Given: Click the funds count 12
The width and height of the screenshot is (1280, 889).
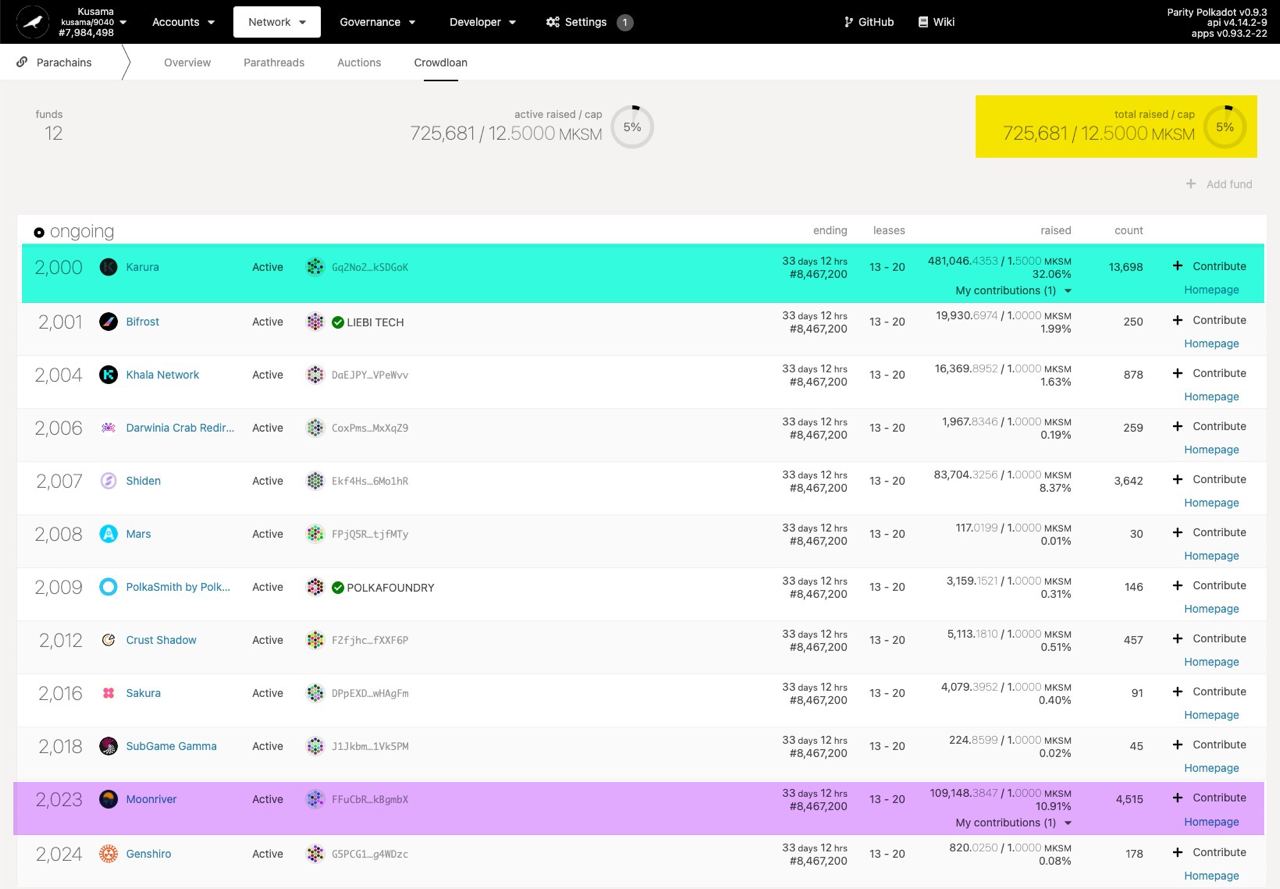Looking at the screenshot, I should point(53,133).
